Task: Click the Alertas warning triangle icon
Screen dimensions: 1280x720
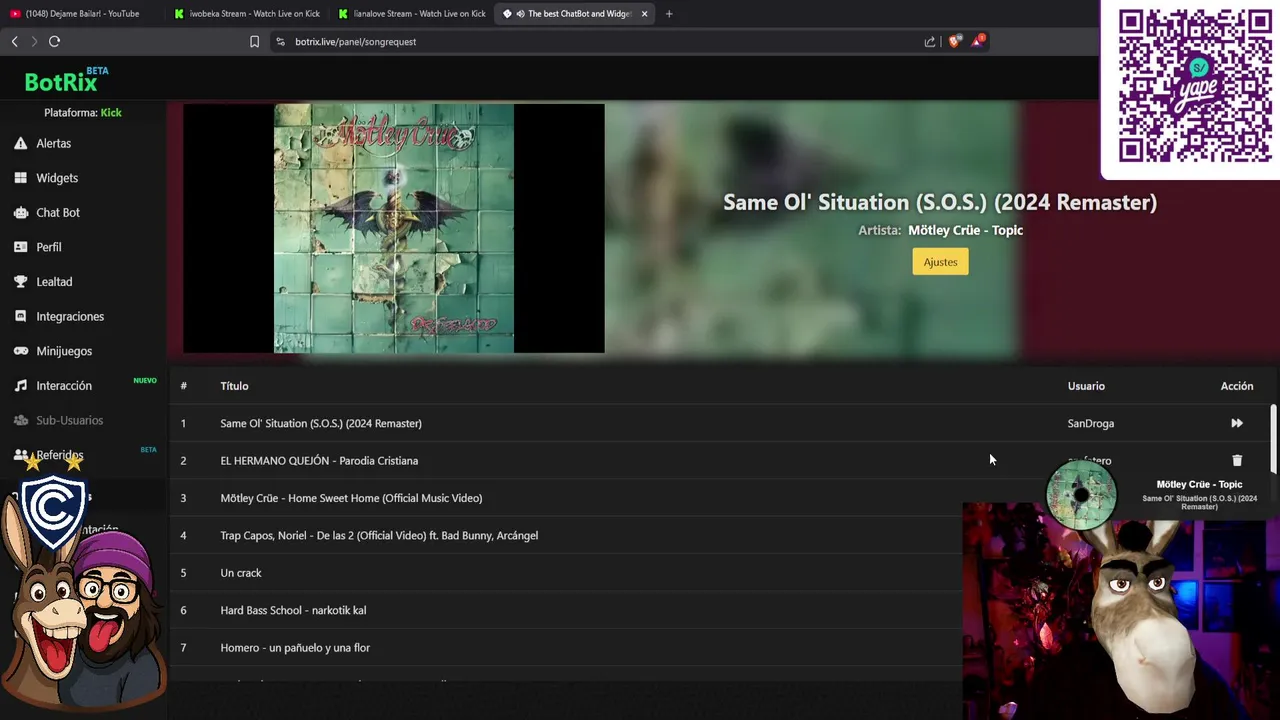Action: [x=20, y=143]
